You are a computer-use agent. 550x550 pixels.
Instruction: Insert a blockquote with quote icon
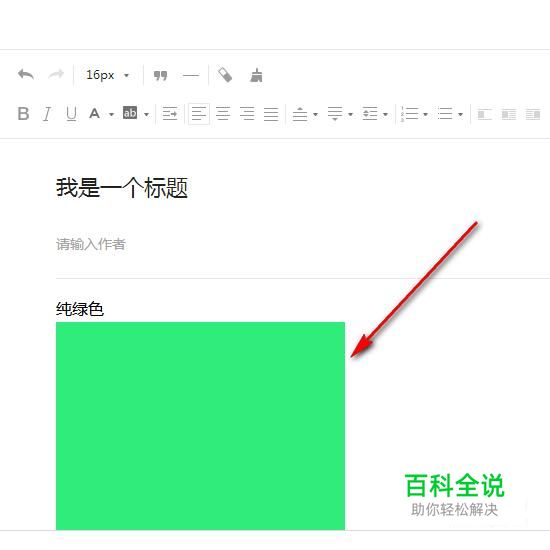click(160, 75)
